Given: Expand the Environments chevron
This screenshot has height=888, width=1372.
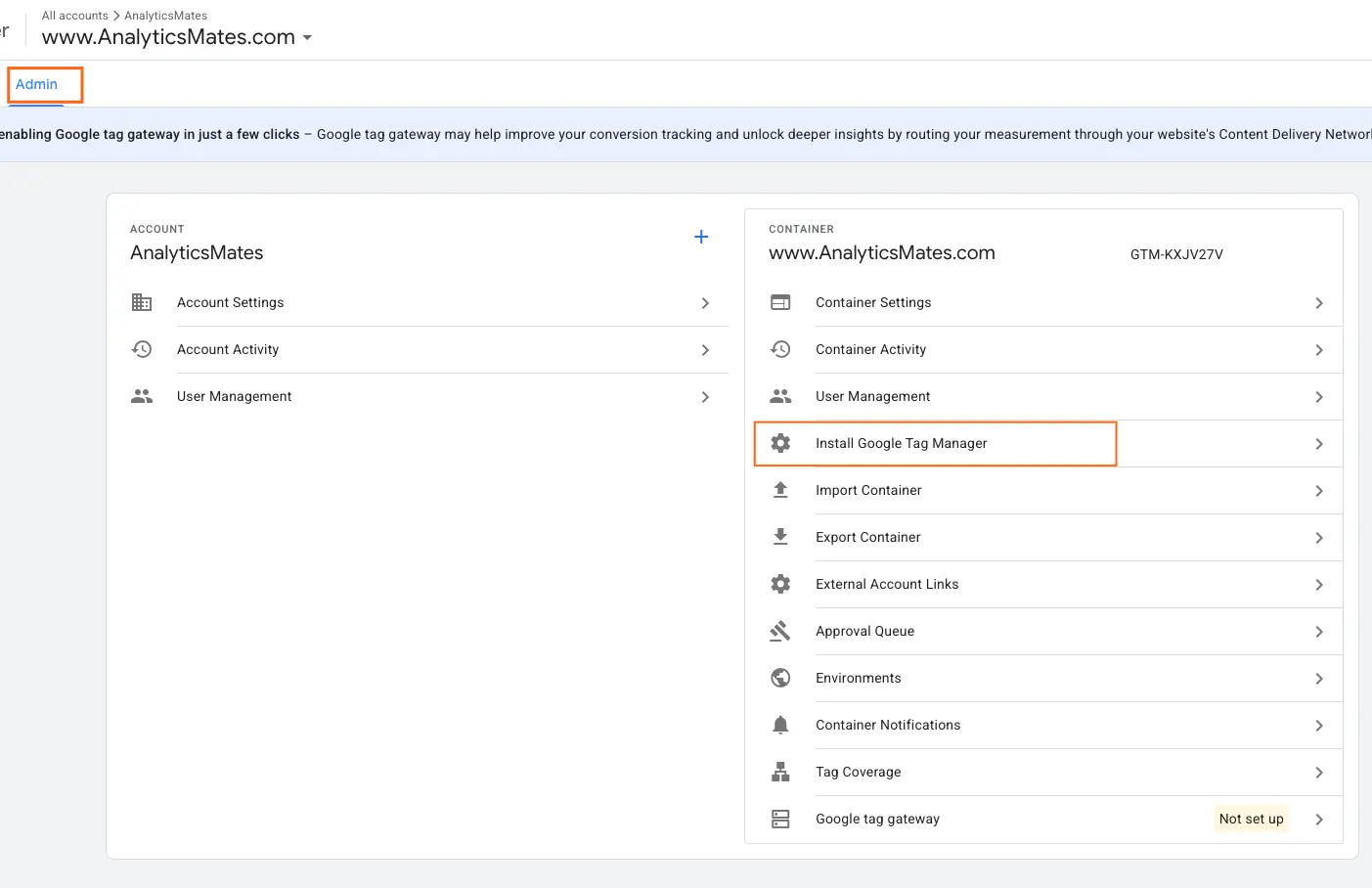Looking at the screenshot, I should point(1319,679).
